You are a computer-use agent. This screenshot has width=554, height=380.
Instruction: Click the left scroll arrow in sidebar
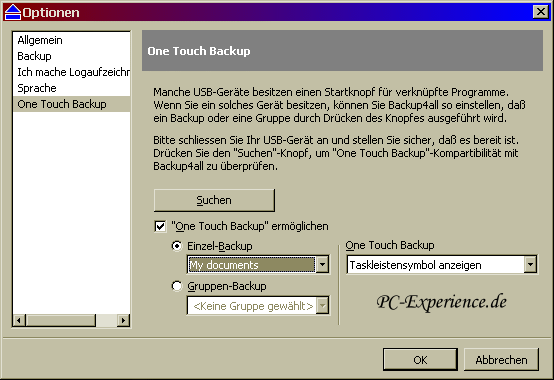tap(19, 321)
